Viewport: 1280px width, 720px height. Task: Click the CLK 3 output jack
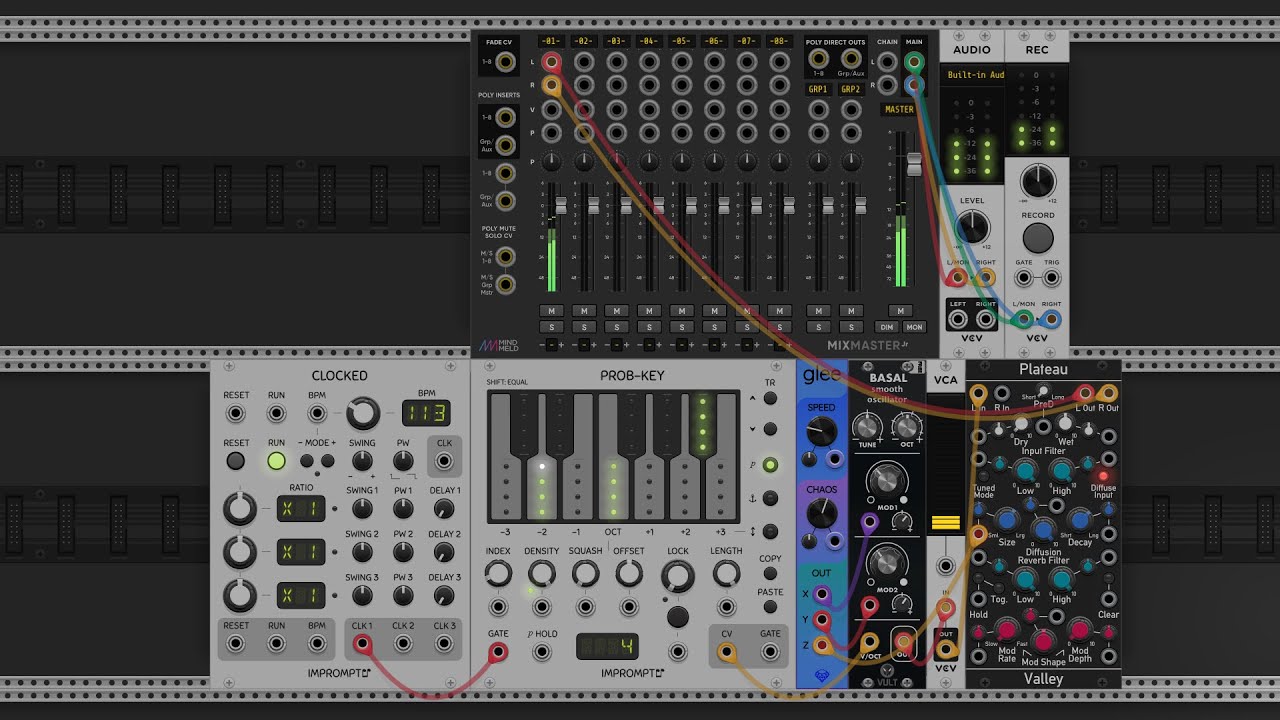click(x=444, y=644)
